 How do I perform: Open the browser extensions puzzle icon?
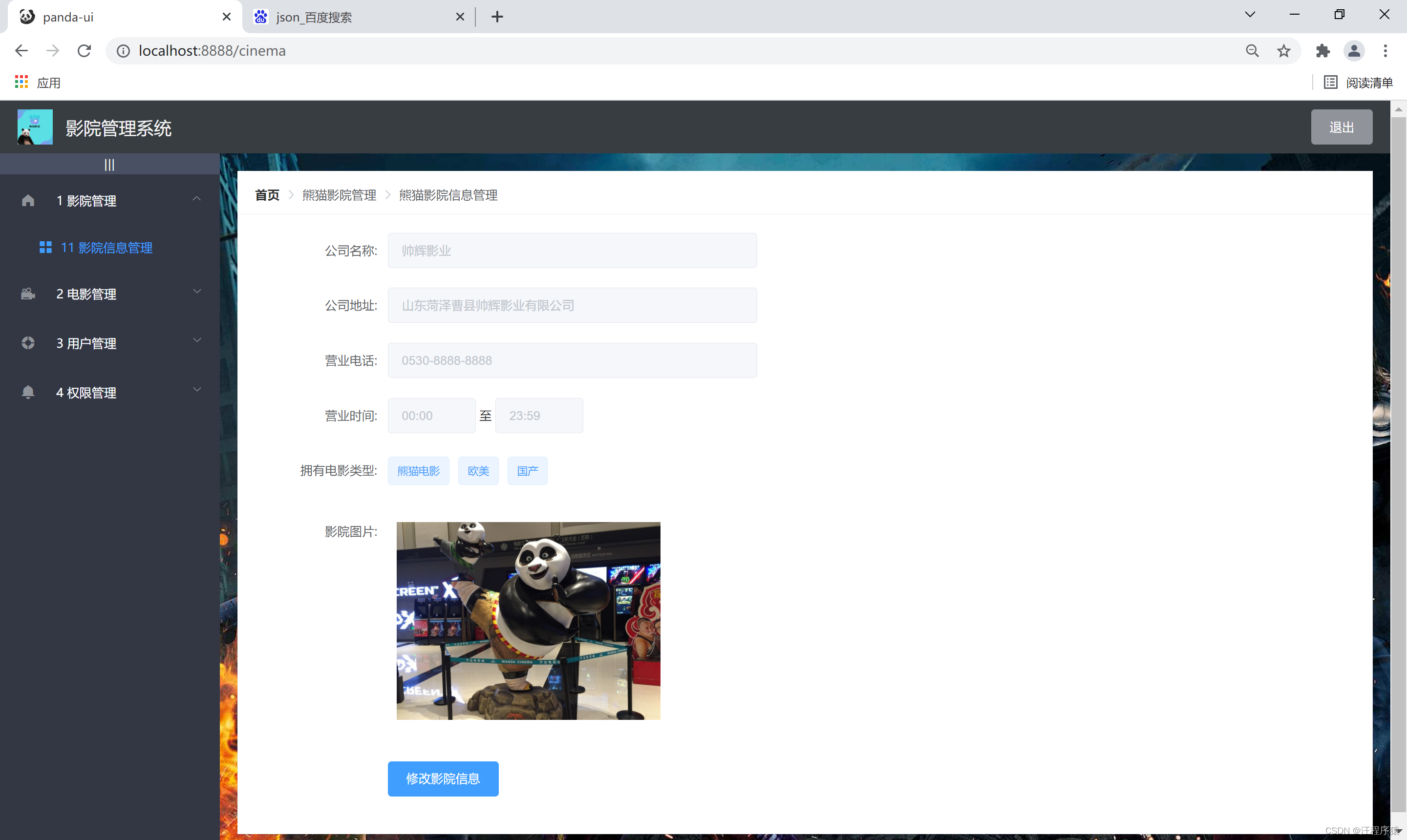click(x=1322, y=51)
